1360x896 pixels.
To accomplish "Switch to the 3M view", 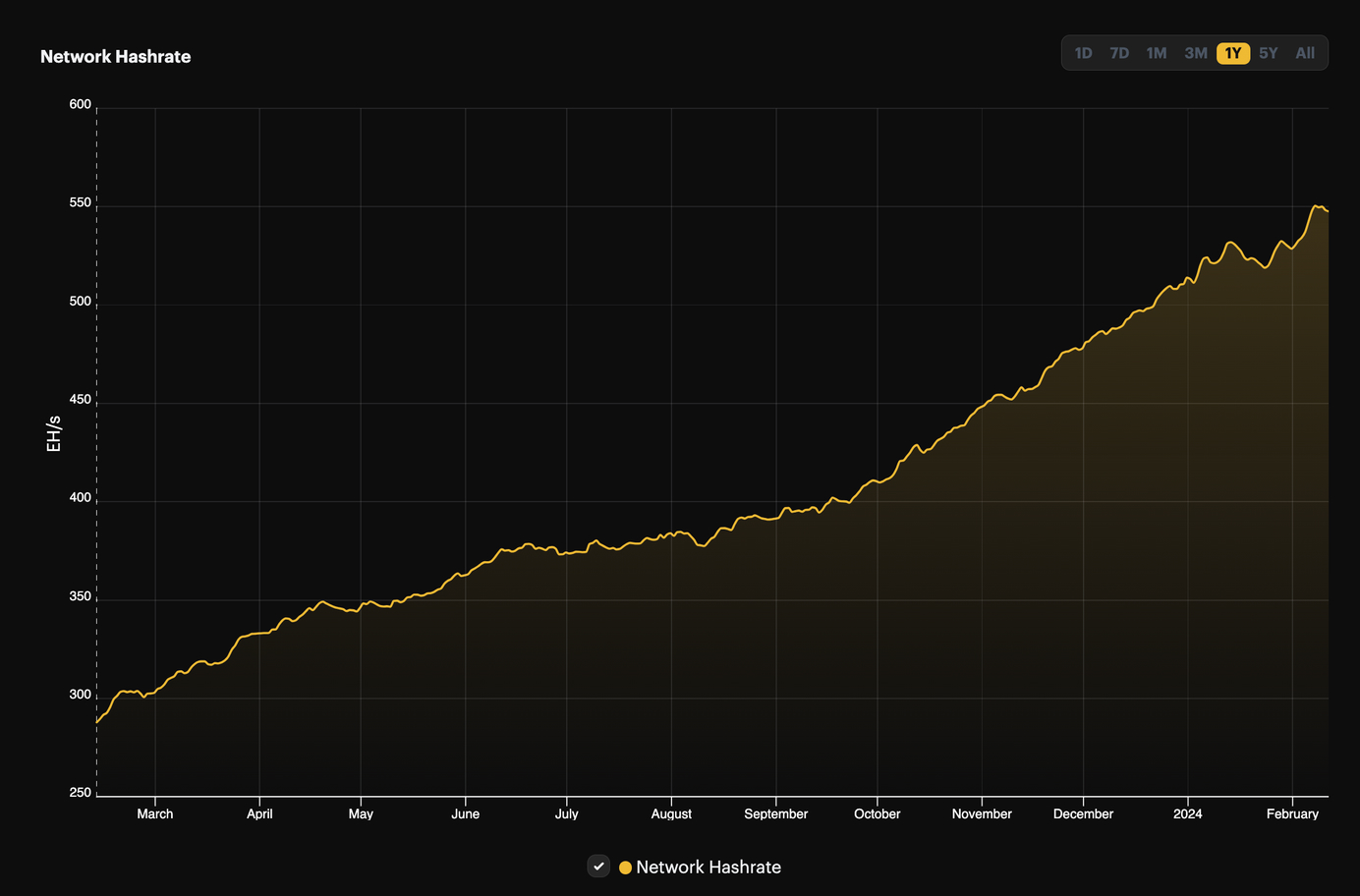I will tap(1195, 53).
